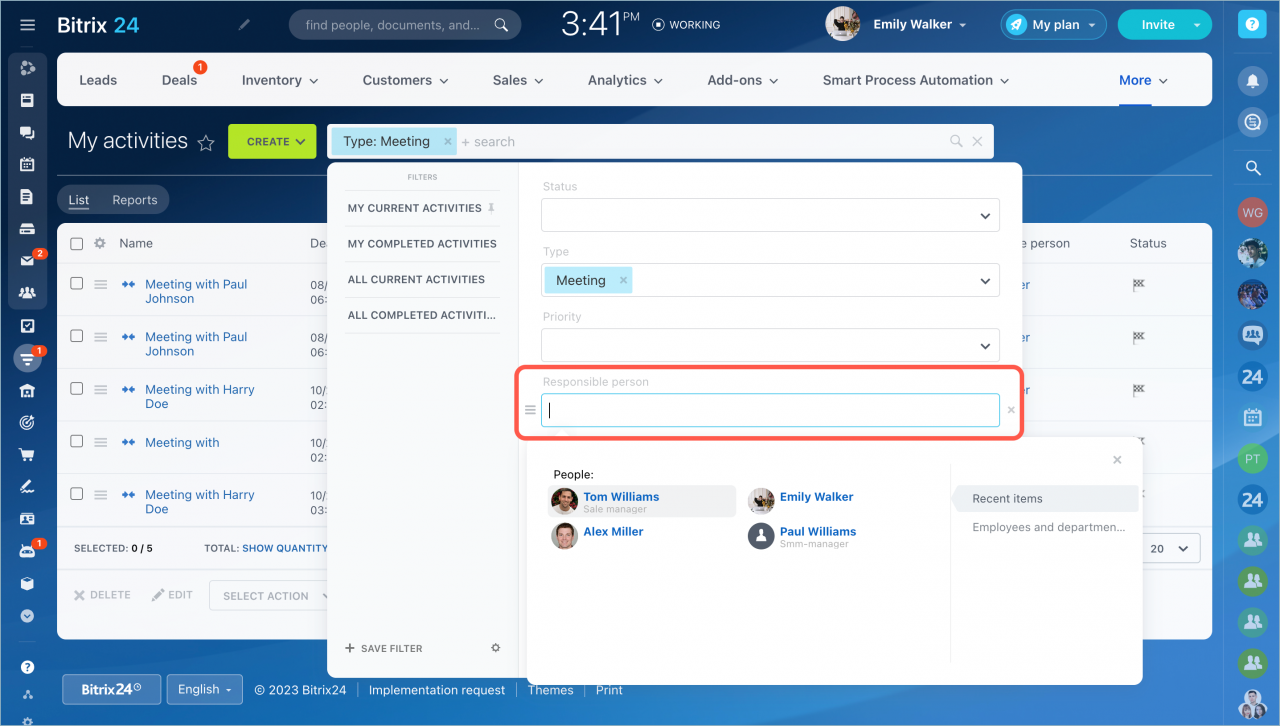Click the Implementation request link
This screenshot has width=1280, height=726.
437,690
